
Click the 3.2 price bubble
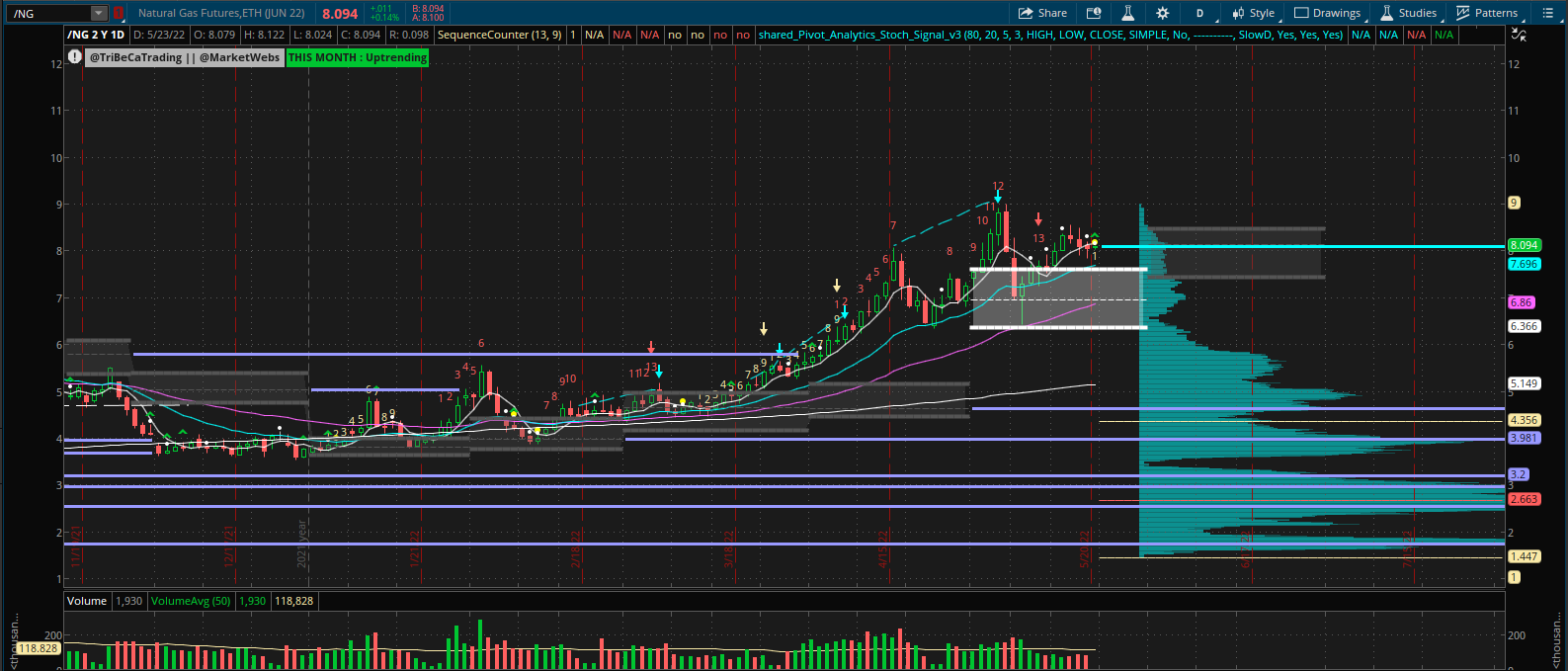(1519, 474)
